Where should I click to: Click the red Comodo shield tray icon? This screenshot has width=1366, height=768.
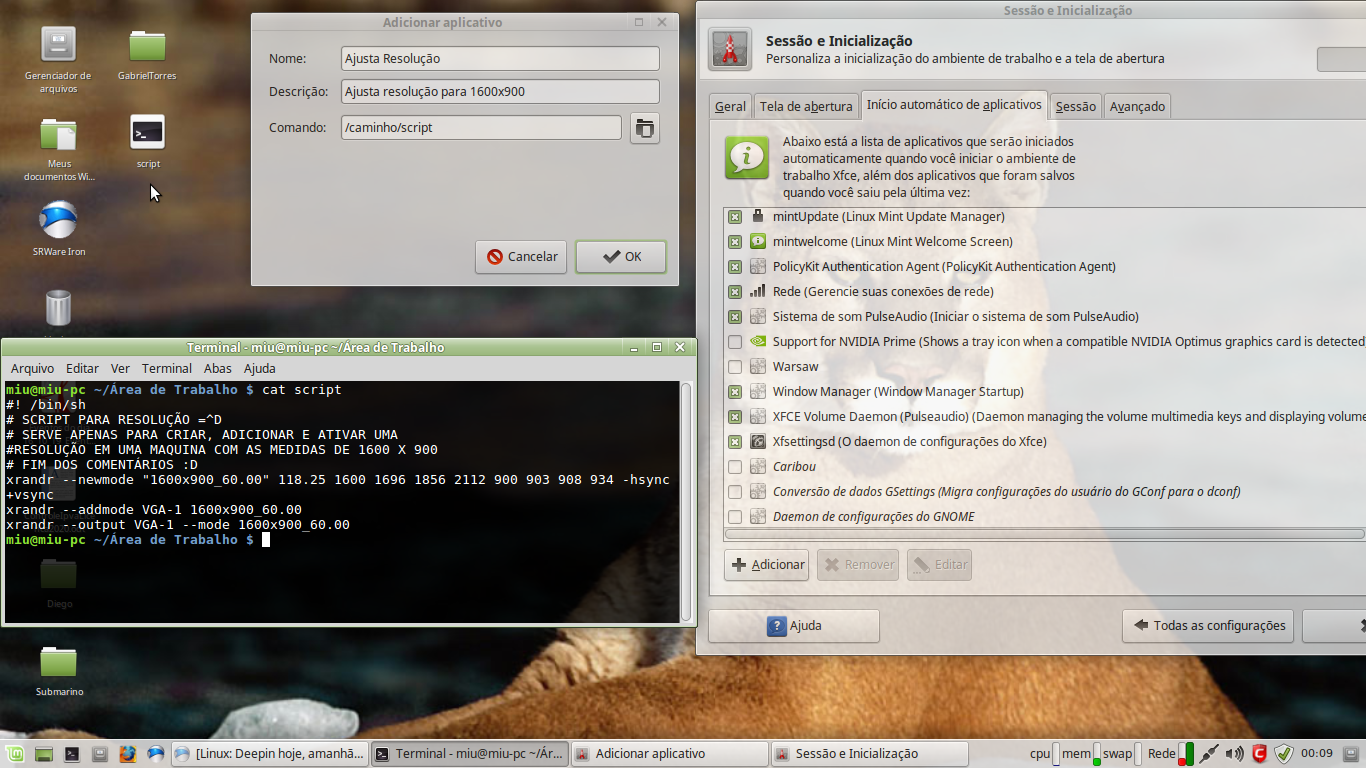[1260, 754]
